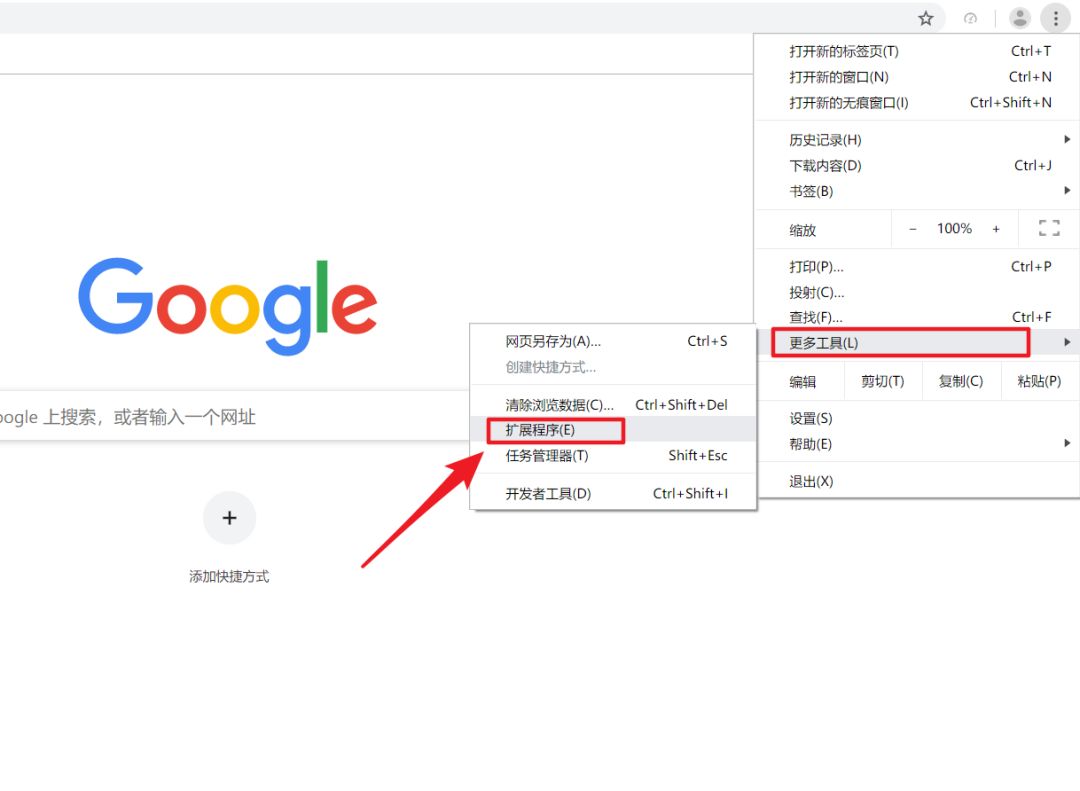
Task: Expand the 历史记录(H) submenu
Action: (x=917, y=140)
